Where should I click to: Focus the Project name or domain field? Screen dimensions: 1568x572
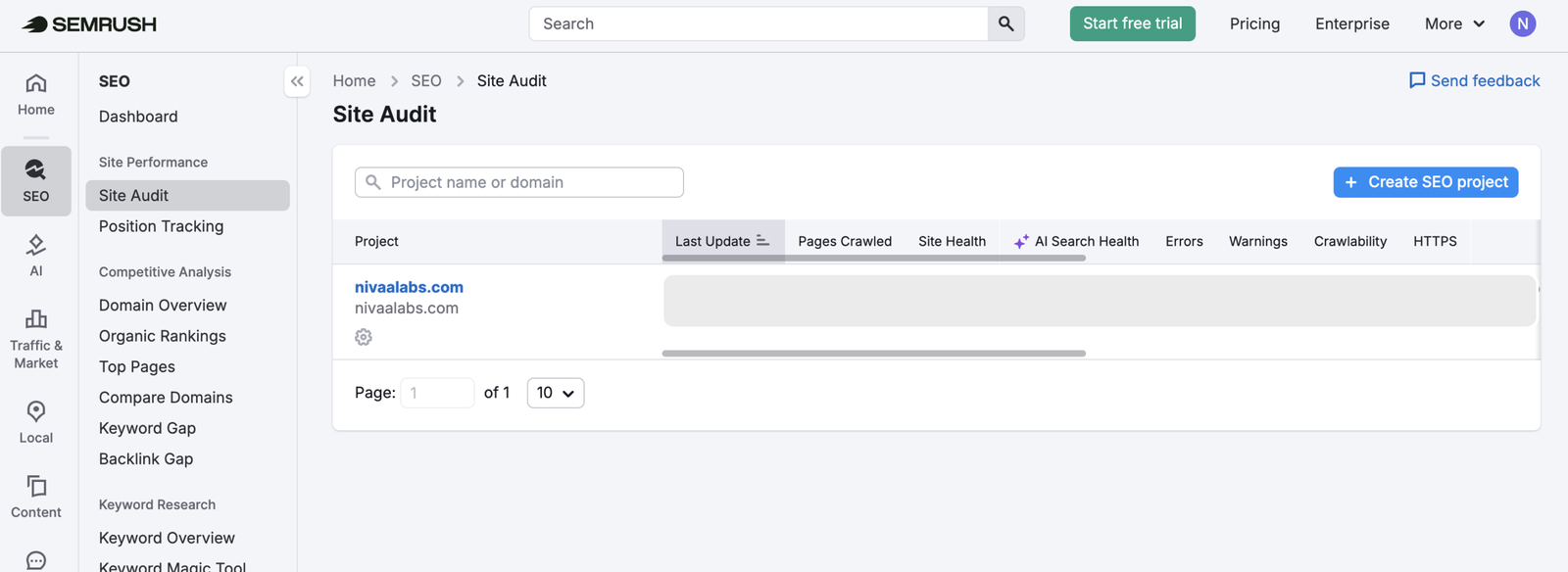coord(519,182)
